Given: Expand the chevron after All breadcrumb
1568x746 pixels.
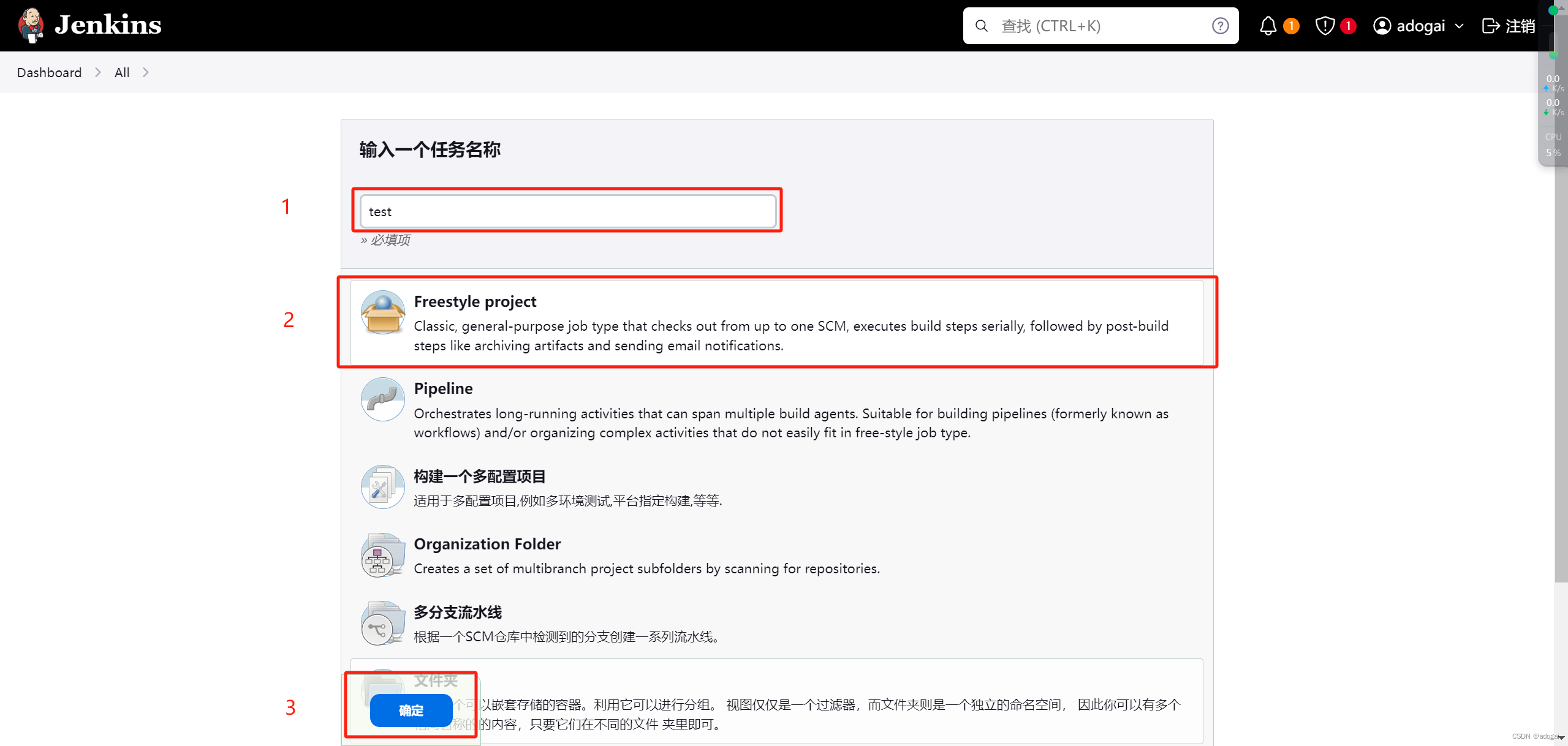Looking at the screenshot, I should click(x=145, y=72).
